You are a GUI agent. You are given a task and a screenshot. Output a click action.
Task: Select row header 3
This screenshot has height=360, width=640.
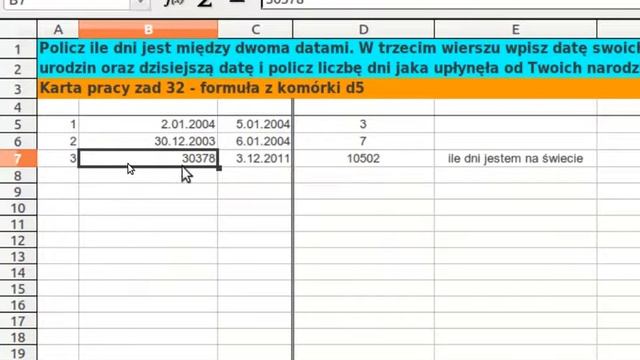pyautogui.click(x=18, y=89)
